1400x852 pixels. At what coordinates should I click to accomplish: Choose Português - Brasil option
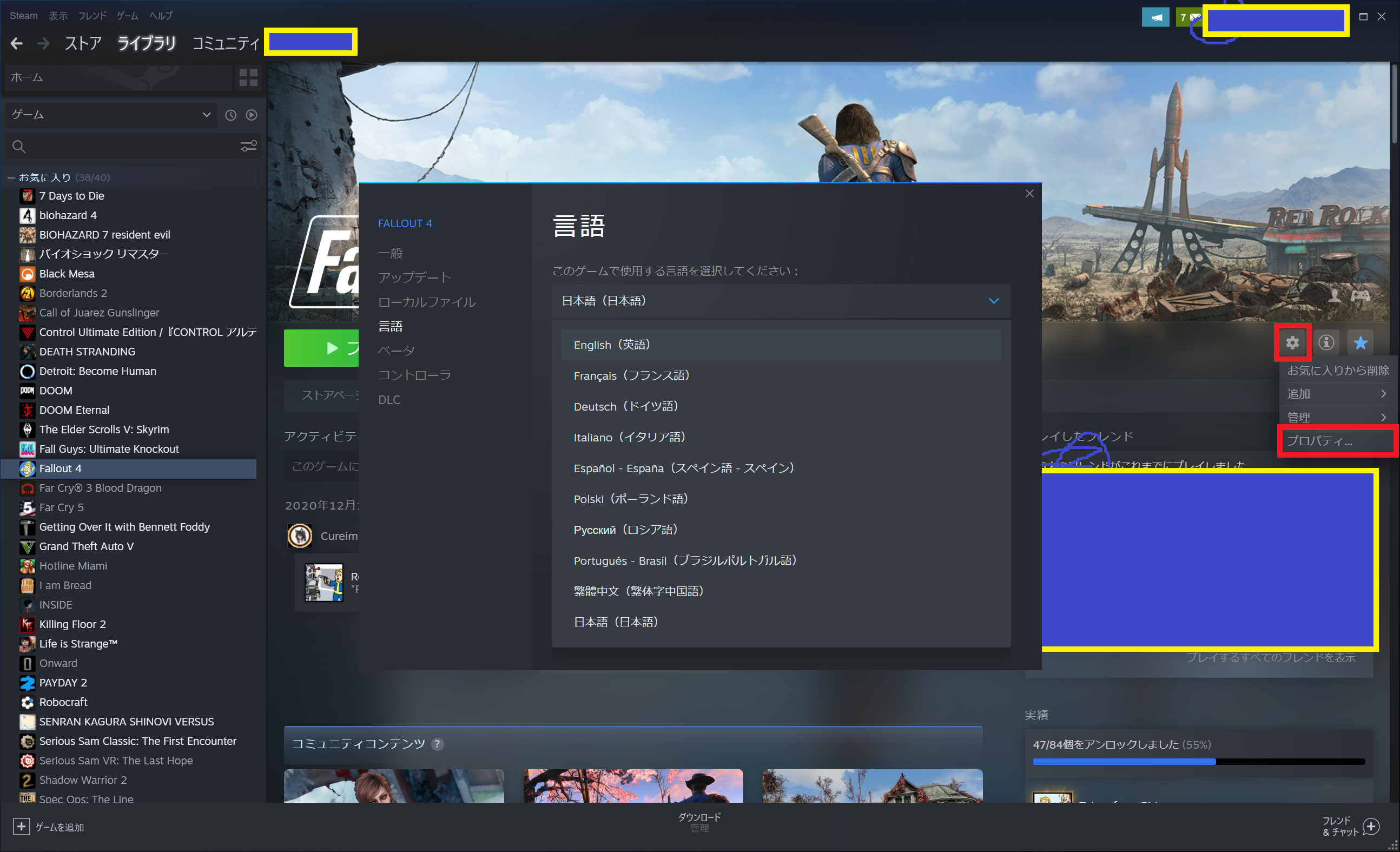781,560
